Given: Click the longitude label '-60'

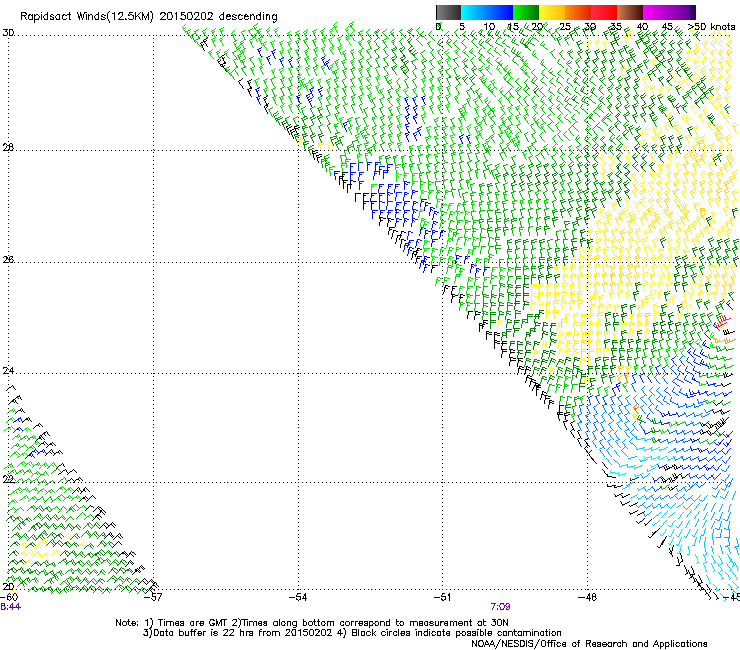Looking at the screenshot, I should tap(9, 598).
